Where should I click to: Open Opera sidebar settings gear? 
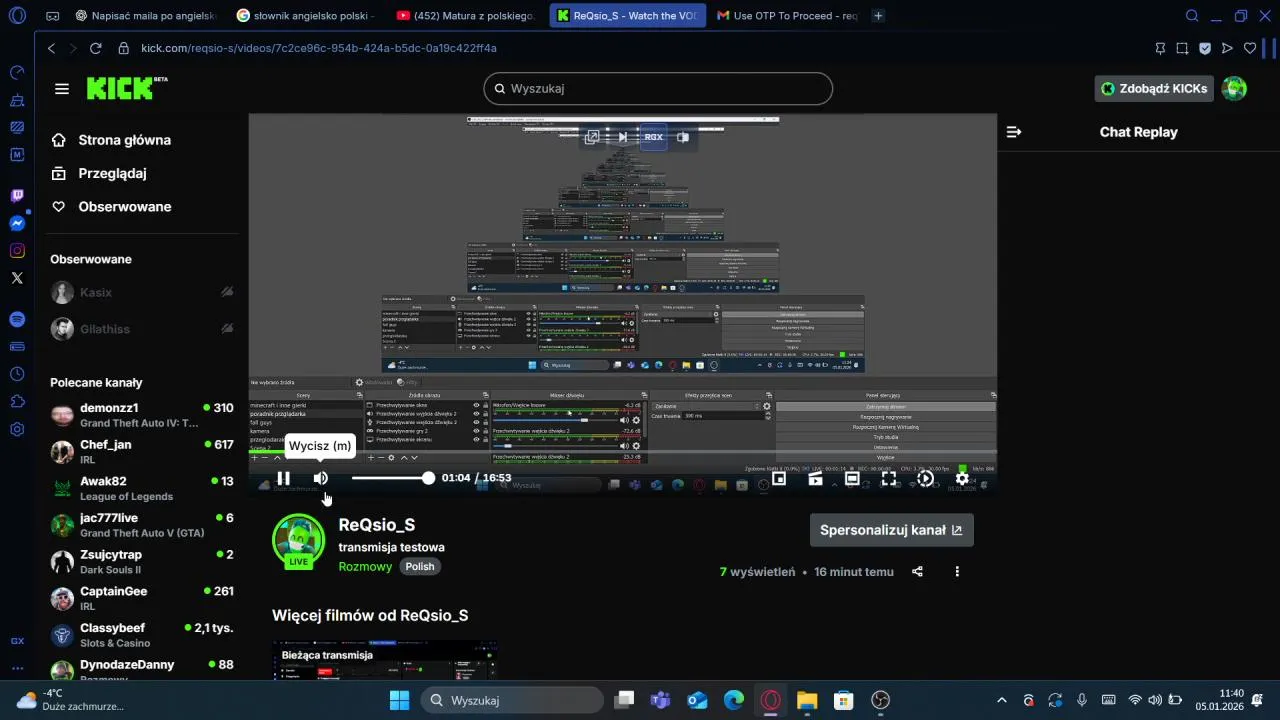coord(17,429)
